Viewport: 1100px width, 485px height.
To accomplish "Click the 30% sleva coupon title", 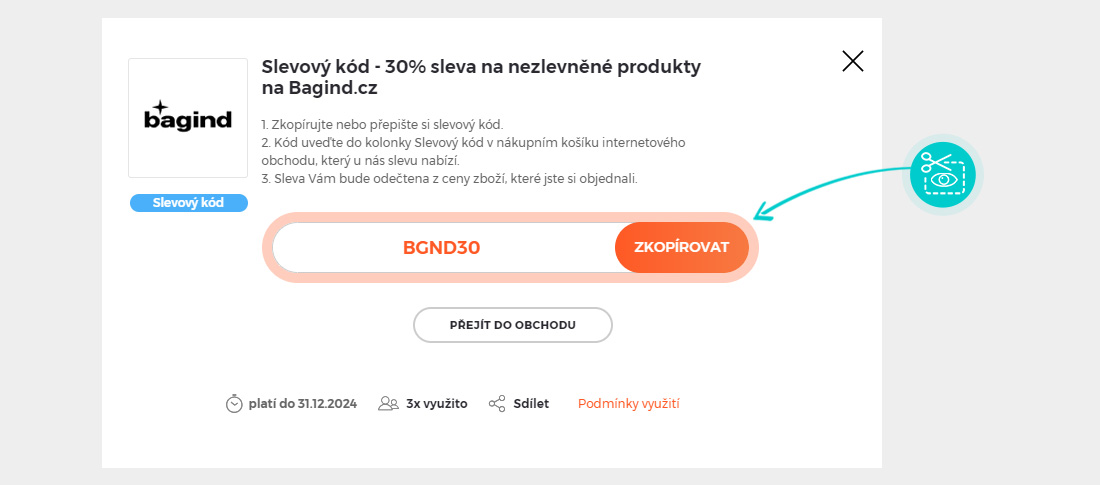I will [480, 77].
